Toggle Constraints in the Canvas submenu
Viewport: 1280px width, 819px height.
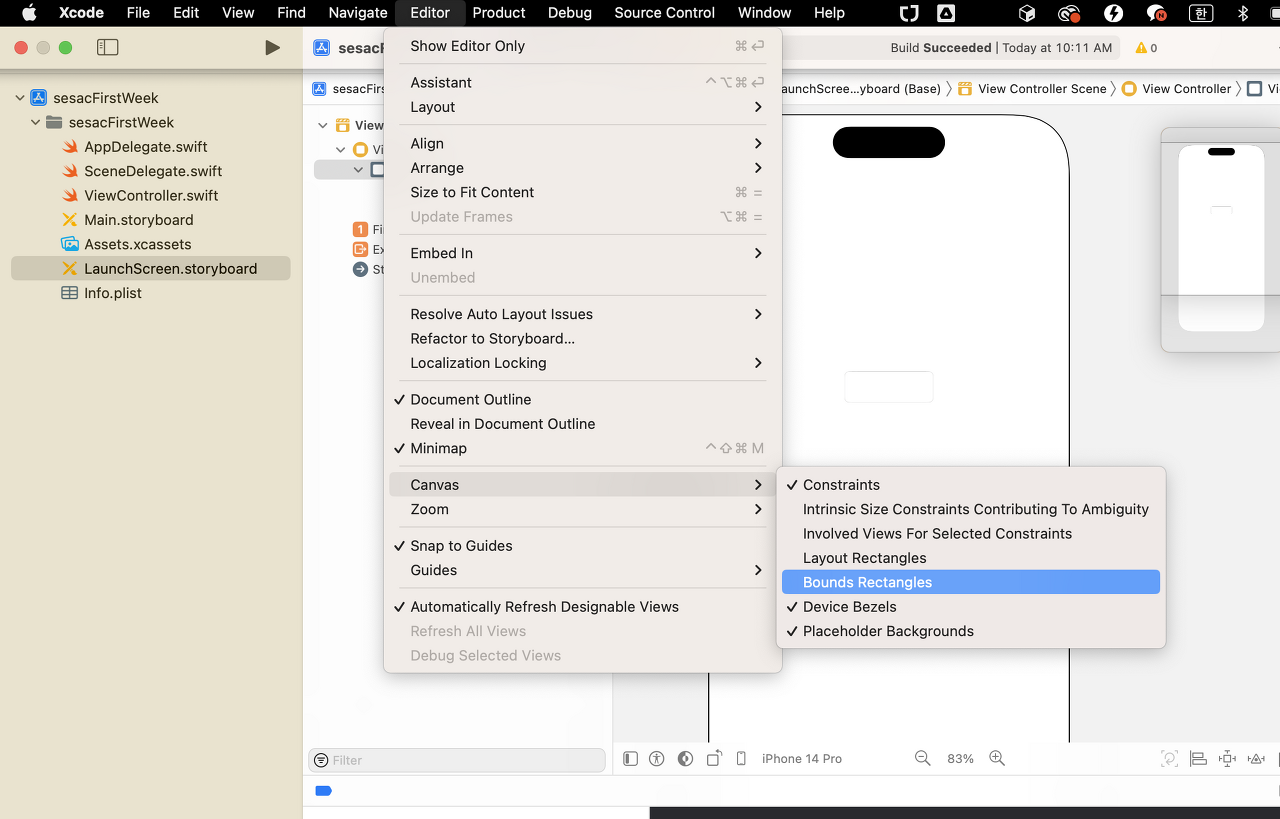click(972, 484)
